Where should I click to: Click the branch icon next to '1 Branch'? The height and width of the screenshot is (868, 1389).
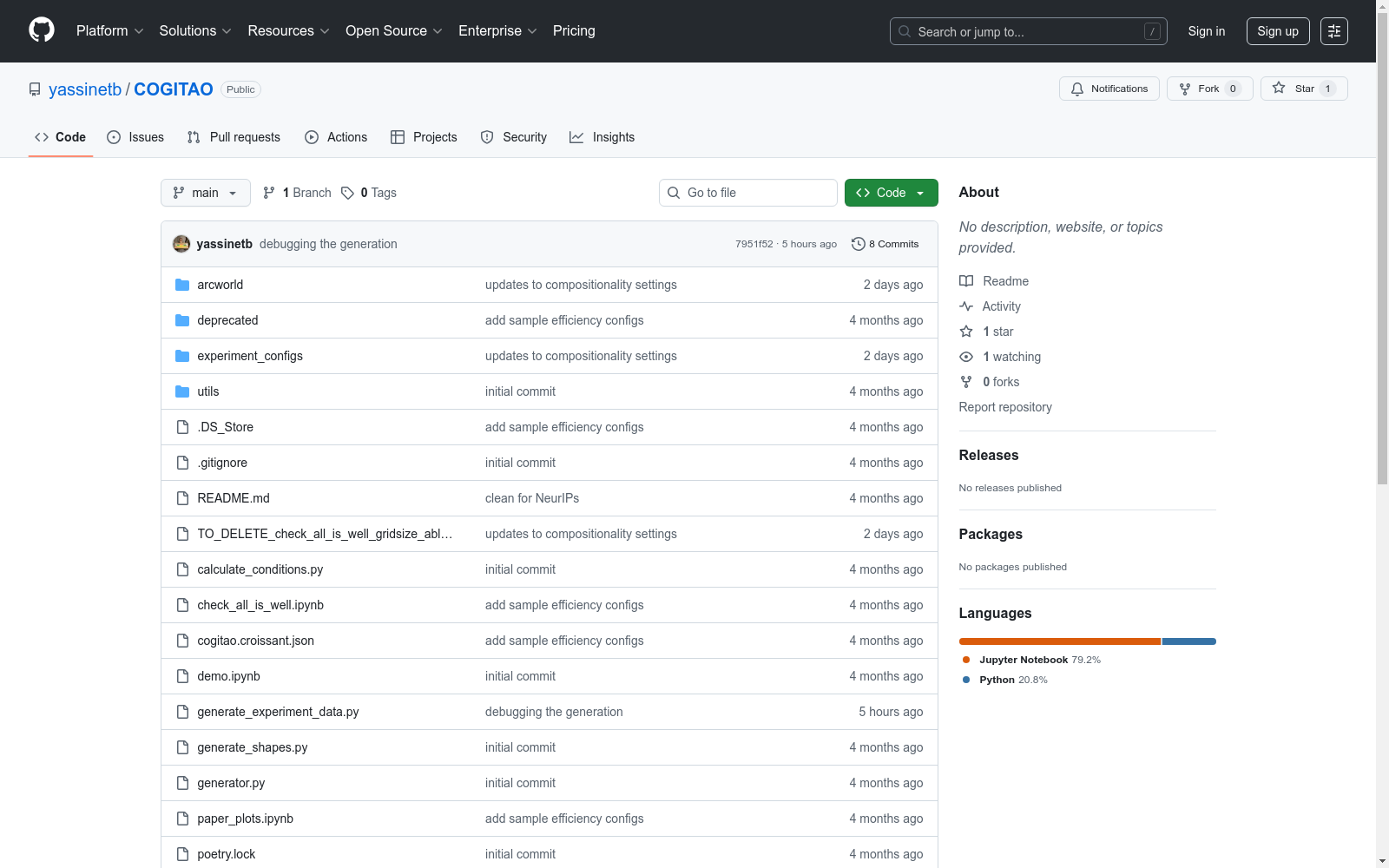click(x=269, y=193)
